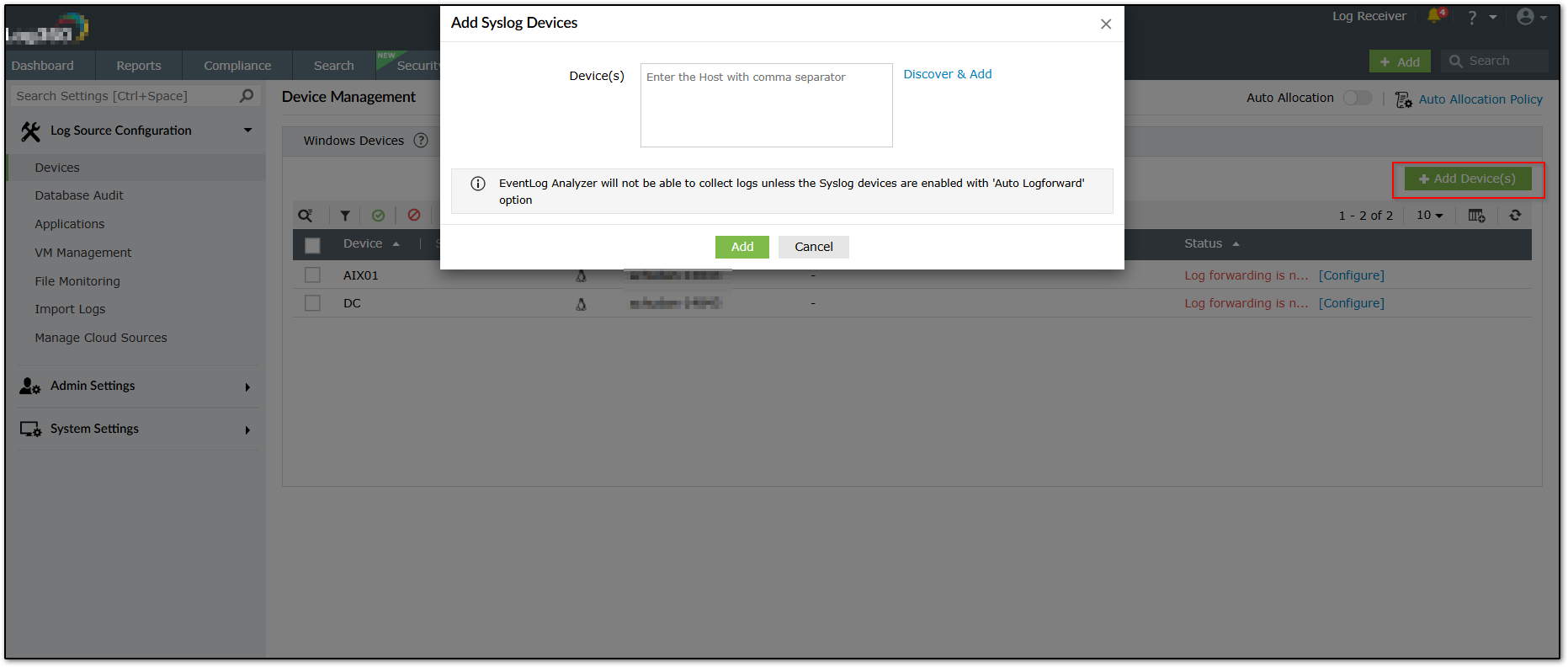
Task: Select Database Audit in the sidebar
Action: [79, 195]
